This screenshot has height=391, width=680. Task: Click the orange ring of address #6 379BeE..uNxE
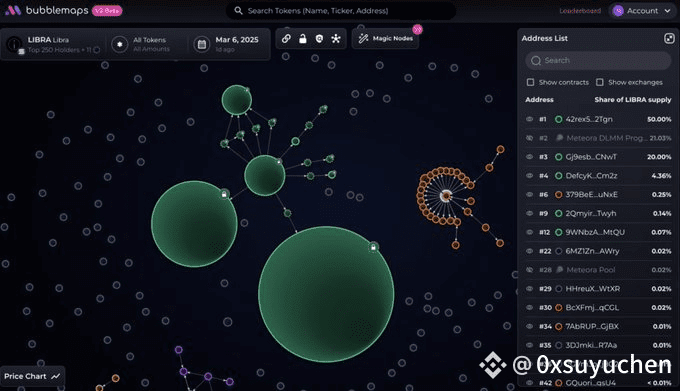pyautogui.click(x=559, y=195)
